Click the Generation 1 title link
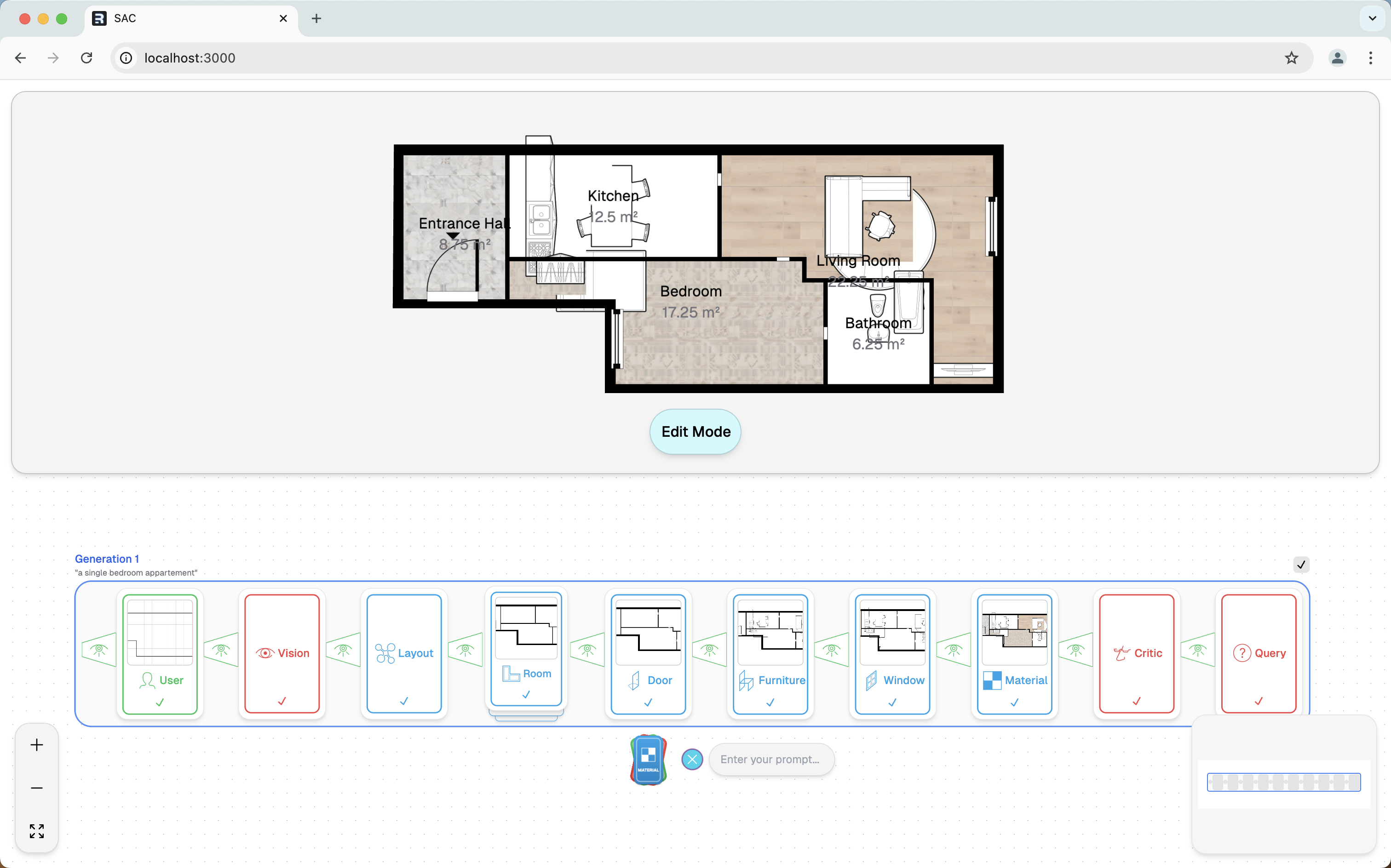The width and height of the screenshot is (1391, 868). click(x=107, y=559)
